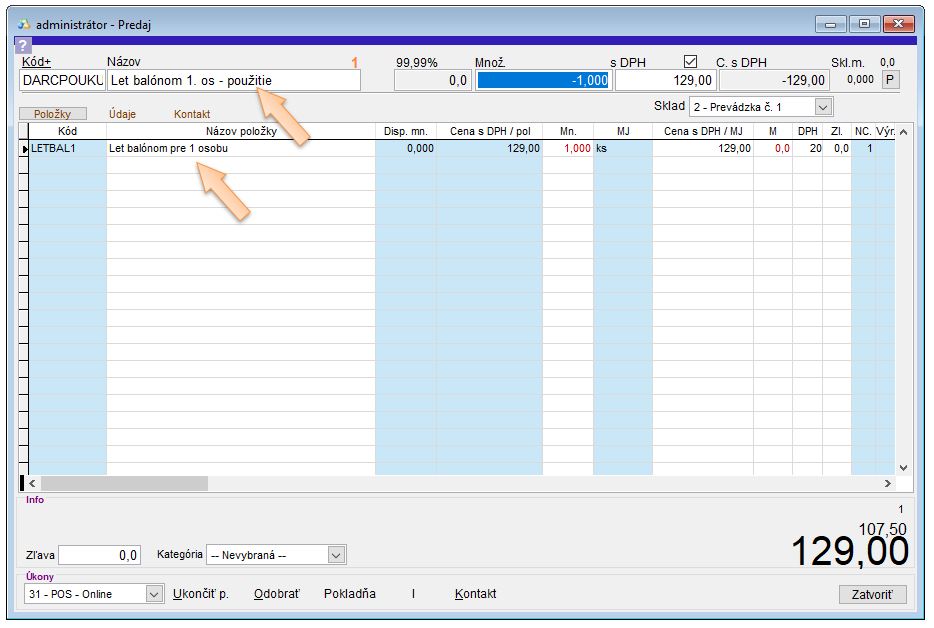Click the row indicator arrow for LETBAL1
The image size is (934, 628).
point(24,148)
